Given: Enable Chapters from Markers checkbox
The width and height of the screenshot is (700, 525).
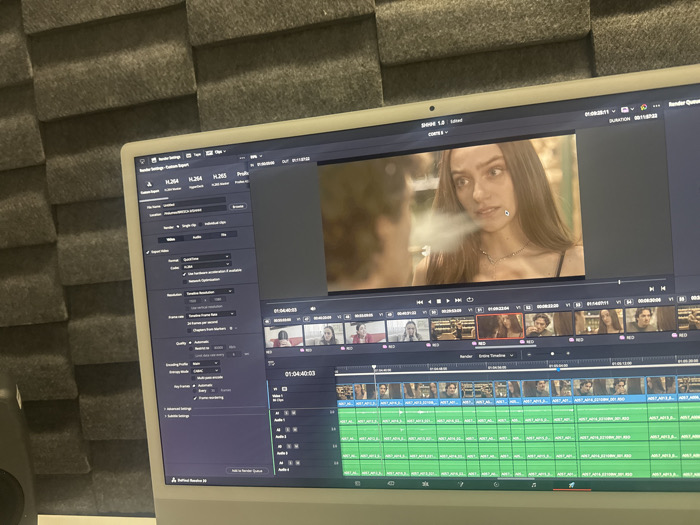Looking at the screenshot, I should (x=189, y=330).
